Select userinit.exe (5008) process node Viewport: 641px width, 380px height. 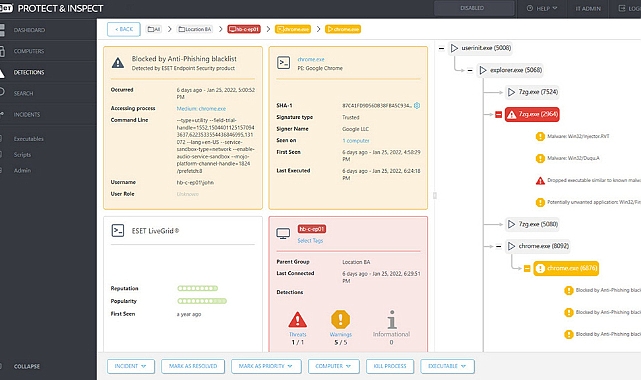[480, 48]
